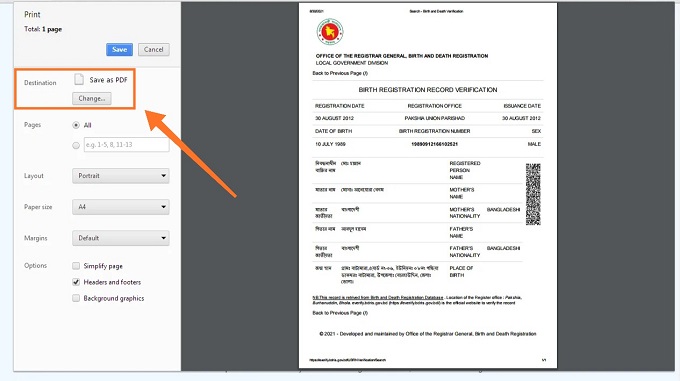680x381 pixels.
Task: Click the upper Back to Previous Page link
Action: 340,73
